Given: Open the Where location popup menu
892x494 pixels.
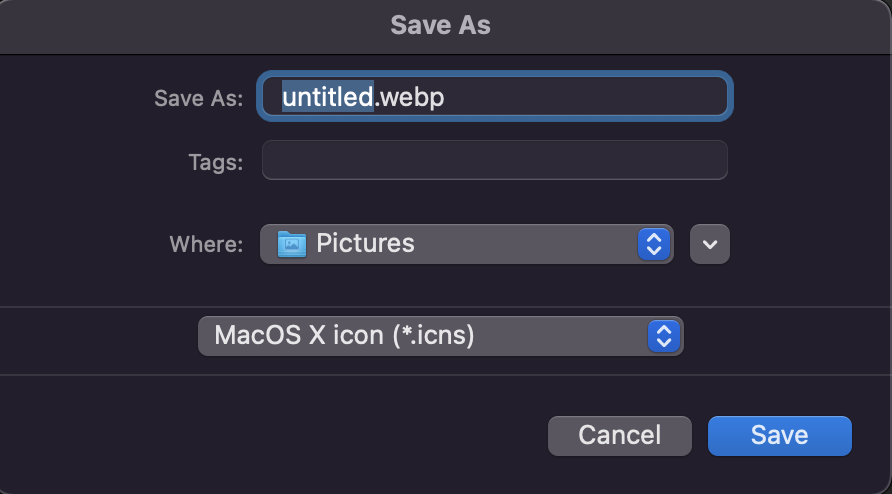Looking at the screenshot, I should pos(466,244).
